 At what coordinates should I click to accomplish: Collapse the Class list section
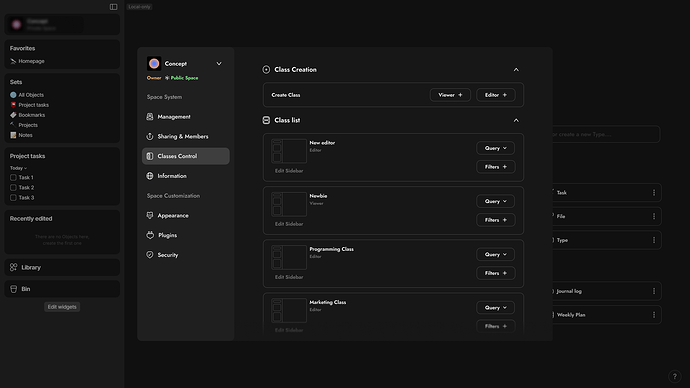[516, 120]
